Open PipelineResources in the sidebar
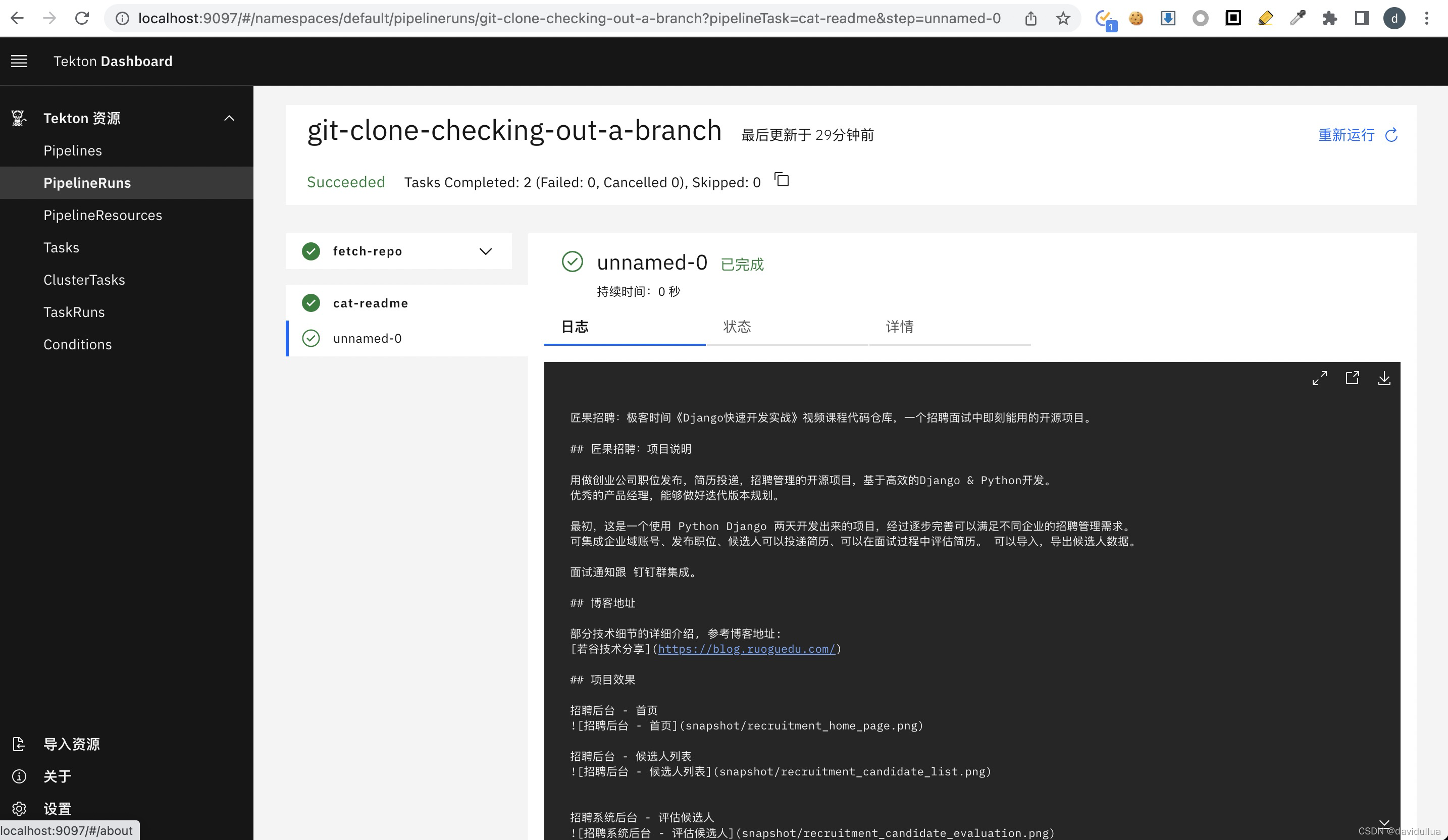The height and width of the screenshot is (840, 1448). [x=126, y=215]
